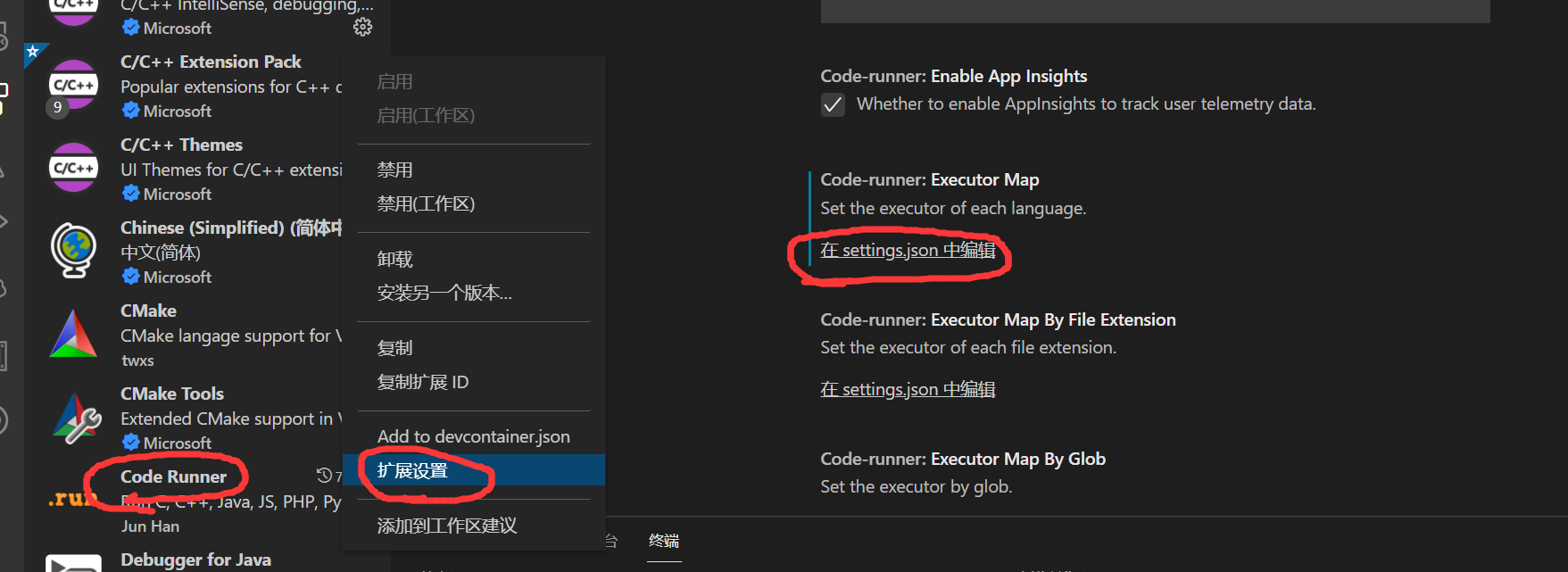The image size is (1568, 572).
Task: Click the Code-runner: Executor Map heading
Action: click(x=929, y=179)
